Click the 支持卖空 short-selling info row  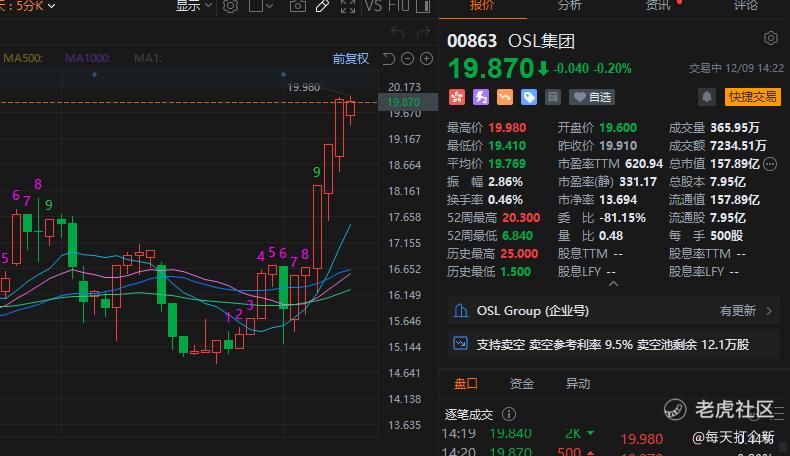pyautogui.click(x=613, y=344)
